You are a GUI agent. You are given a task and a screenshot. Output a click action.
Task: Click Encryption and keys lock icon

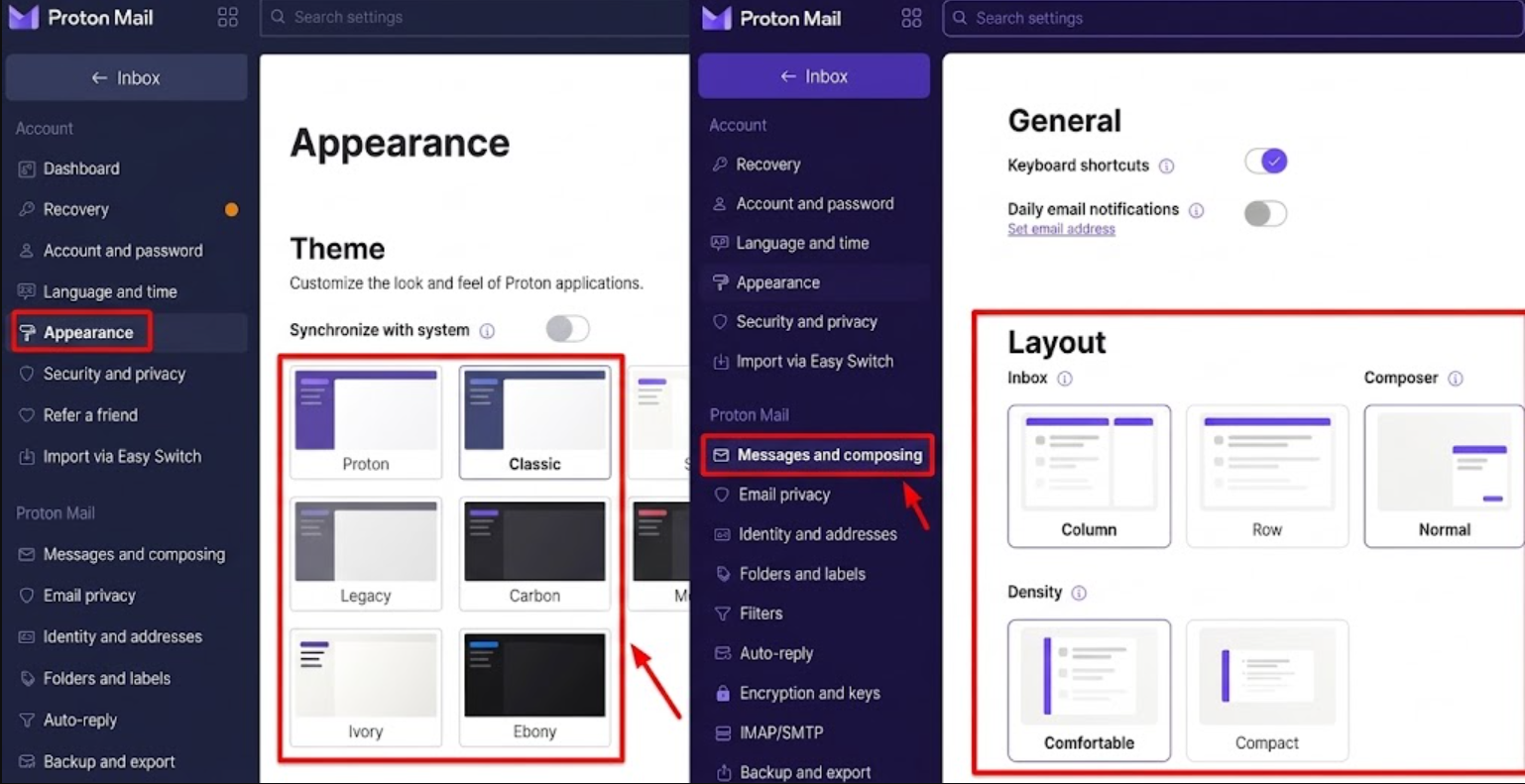723,693
